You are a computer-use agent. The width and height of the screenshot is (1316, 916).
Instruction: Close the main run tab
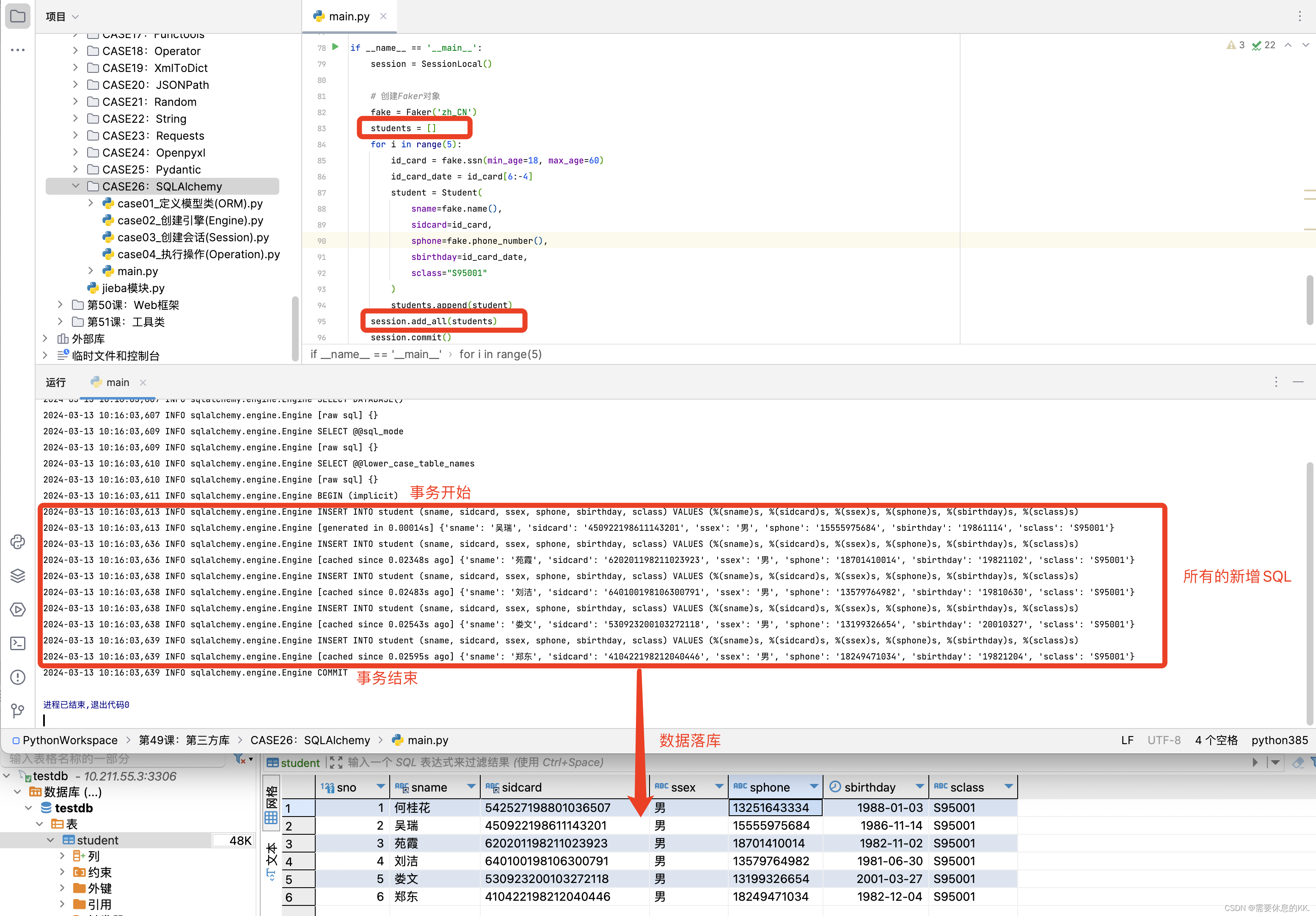[x=143, y=382]
